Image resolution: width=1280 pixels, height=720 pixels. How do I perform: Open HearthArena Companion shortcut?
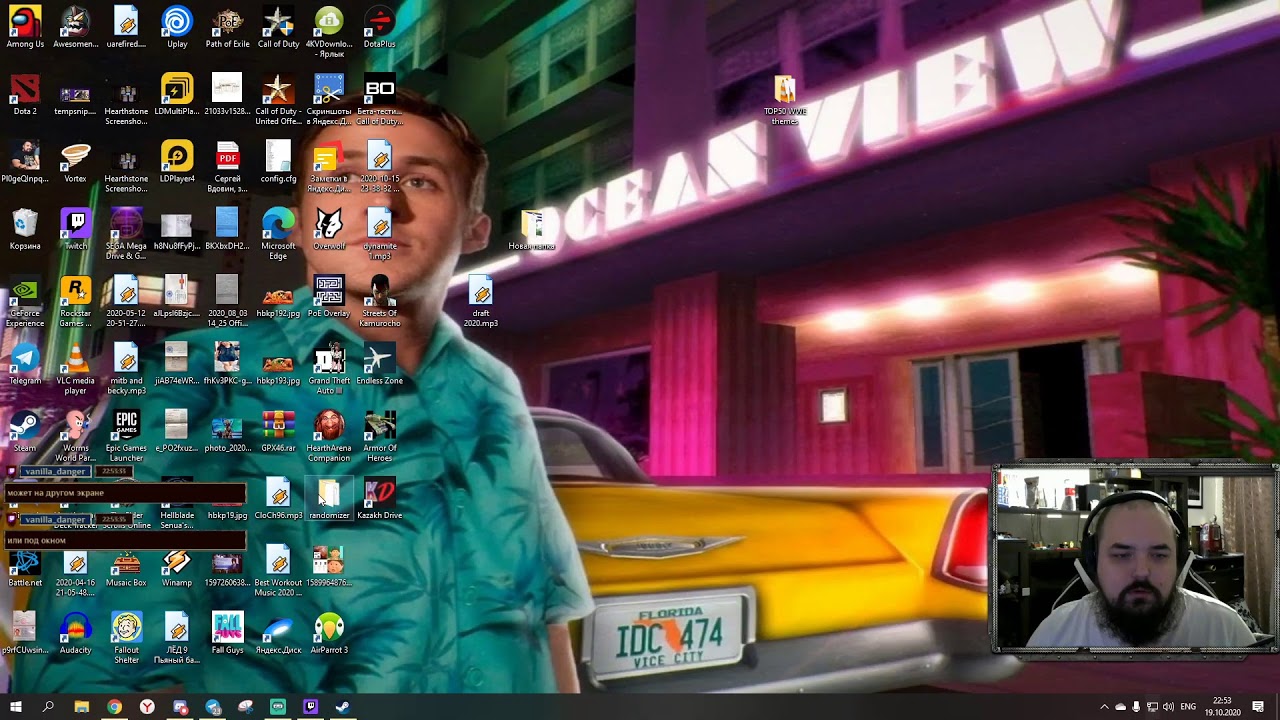tap(329, 436)
